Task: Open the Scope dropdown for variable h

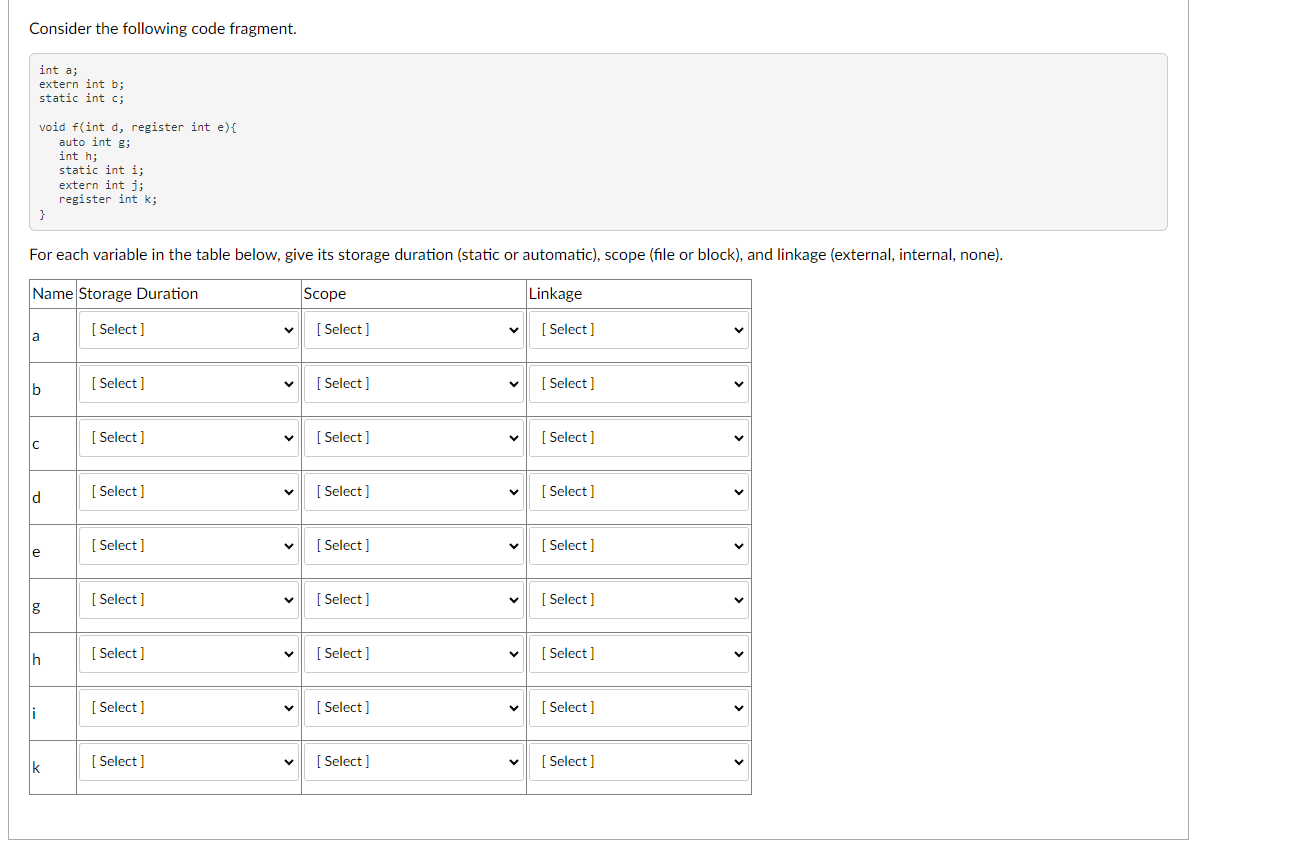Action: pyautogui.click(x=413, y=653)
